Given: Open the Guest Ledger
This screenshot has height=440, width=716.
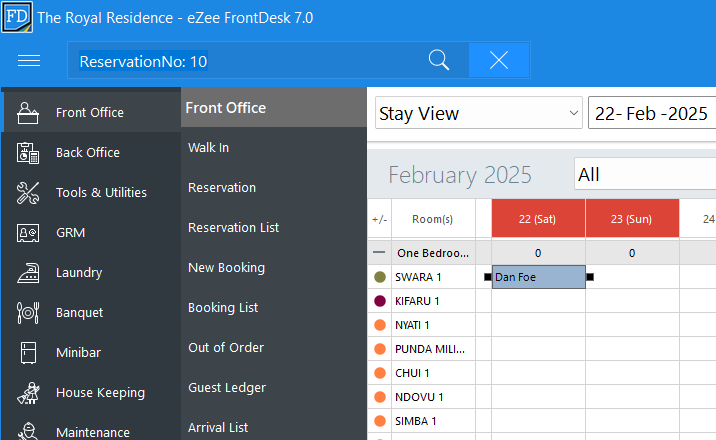Looking at the screenshot, I should 227,388.
